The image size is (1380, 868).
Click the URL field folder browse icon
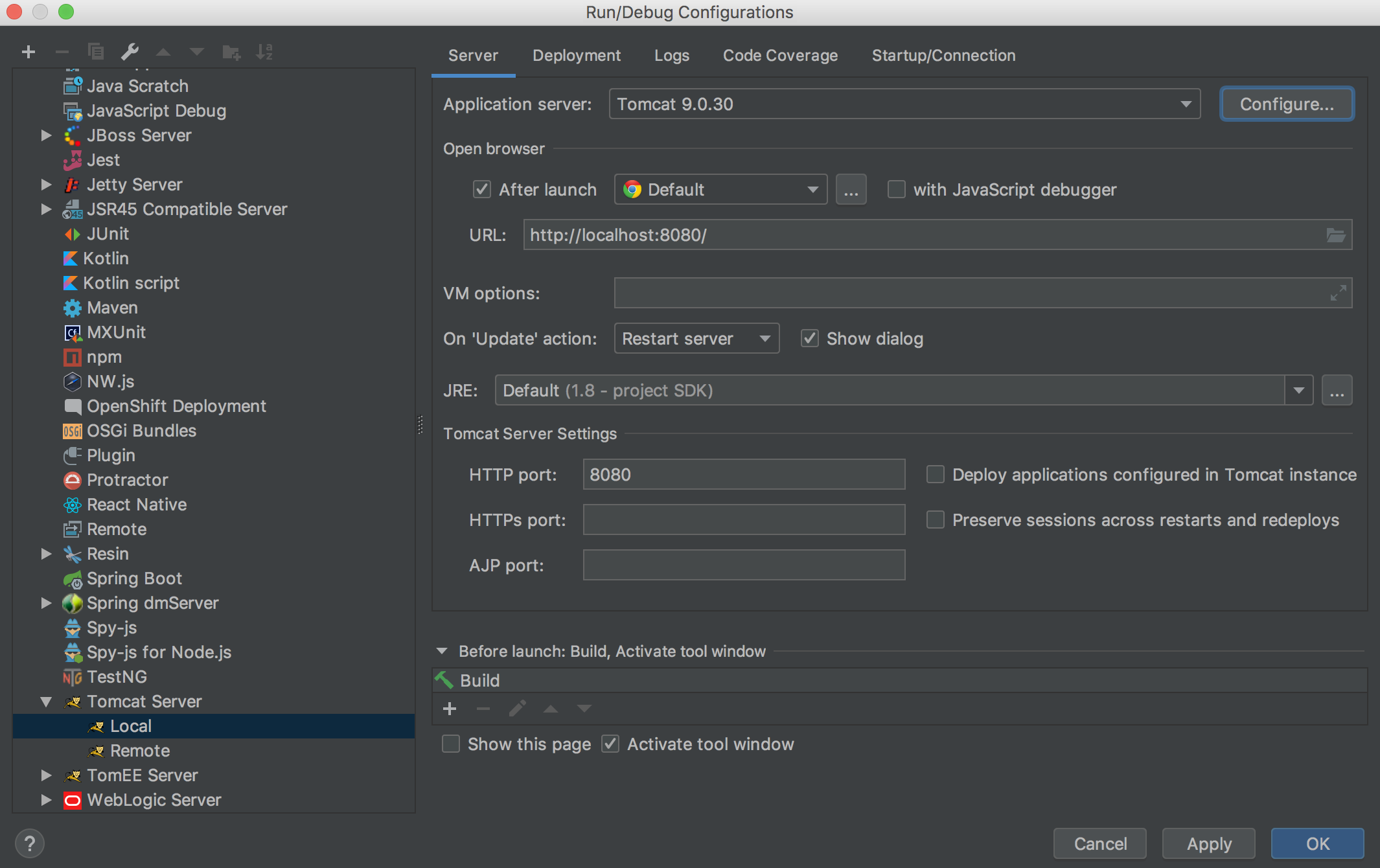click(x=1335, y=235)
